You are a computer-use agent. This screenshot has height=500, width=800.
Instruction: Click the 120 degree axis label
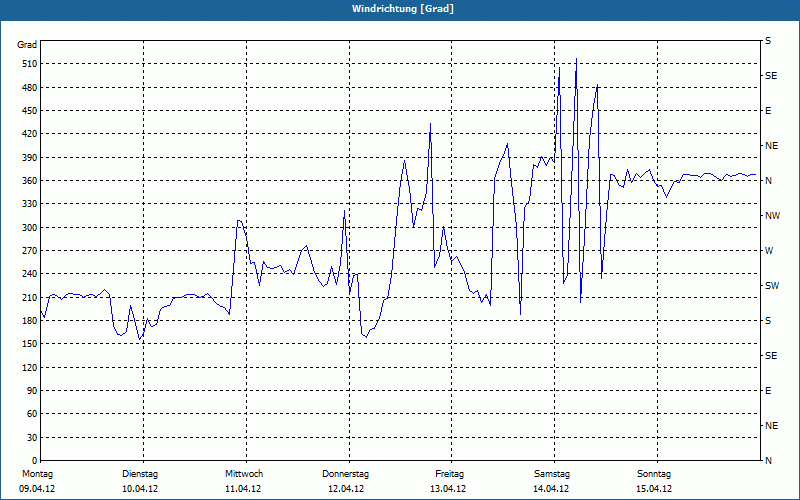coord(29,367)
